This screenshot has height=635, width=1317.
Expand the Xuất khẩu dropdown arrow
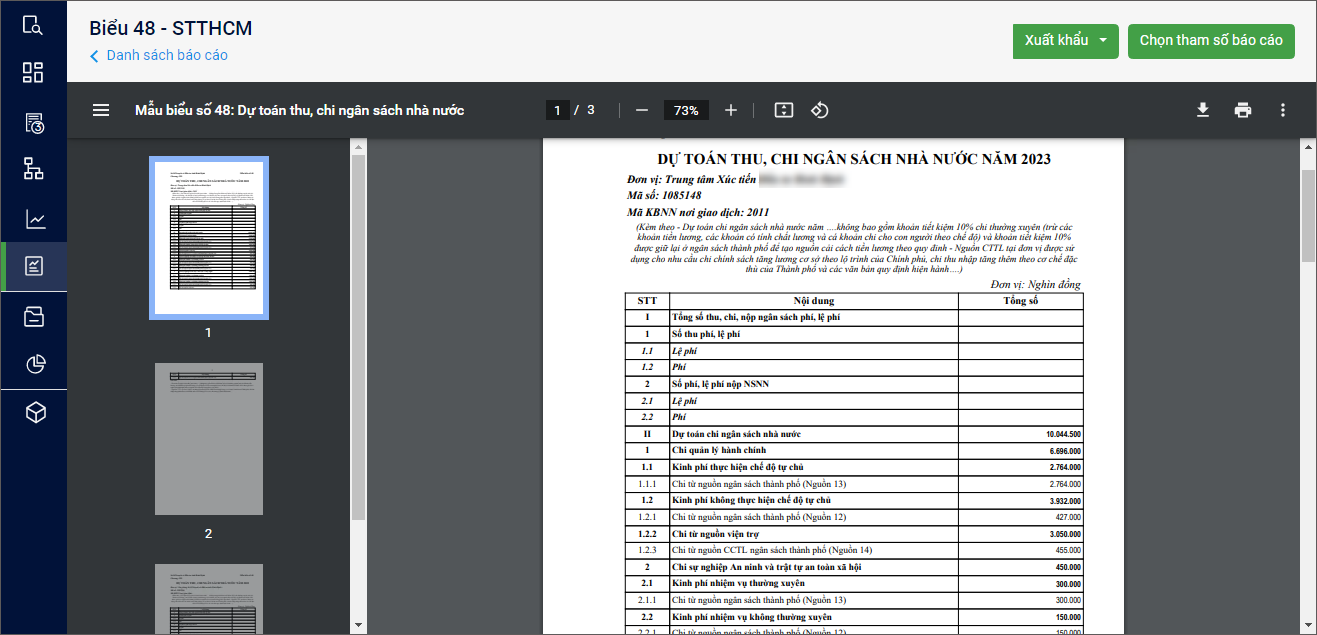(x=1103, y=41)
